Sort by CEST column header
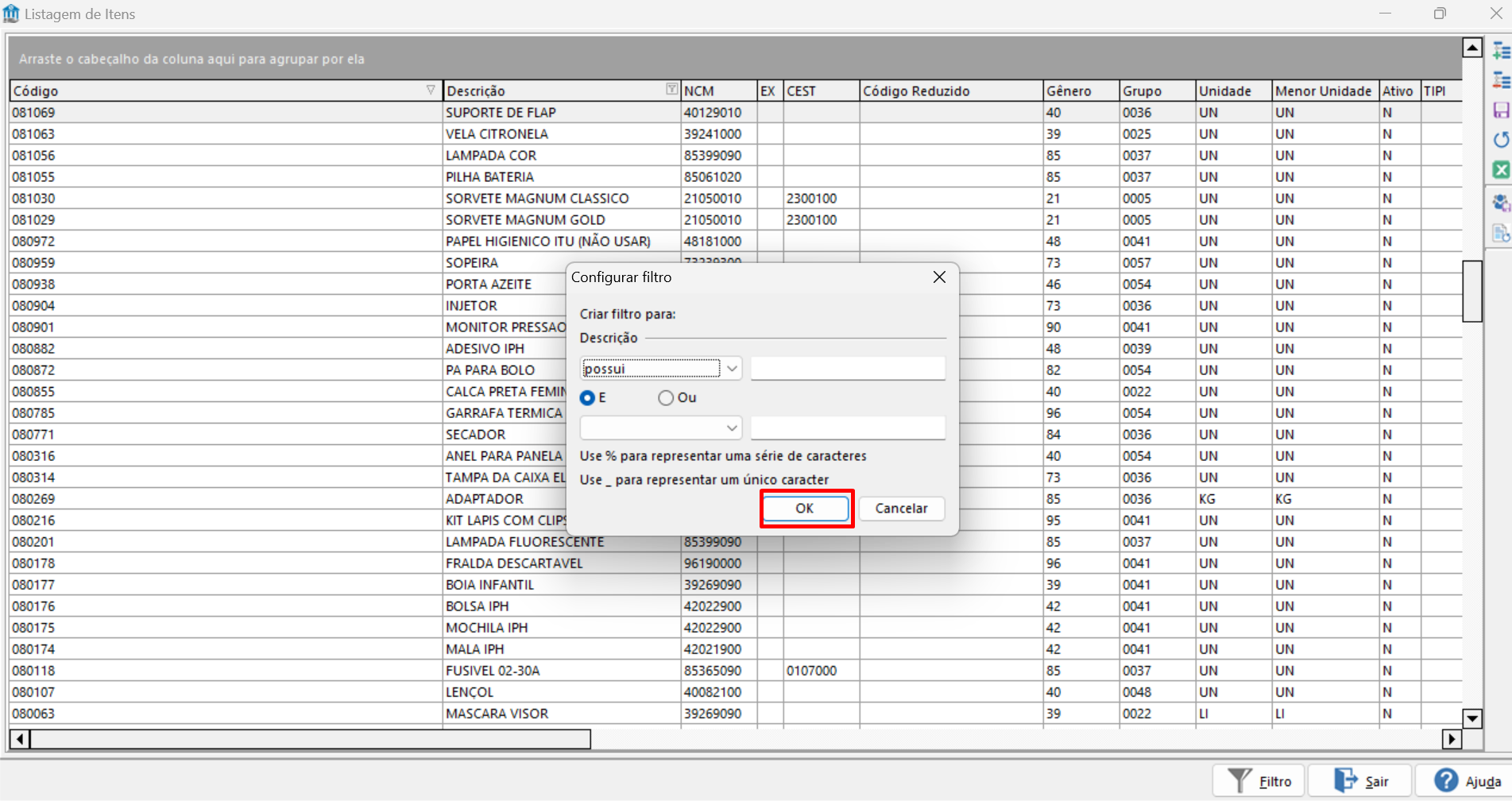Image resolution: width=1512 pixels, height=801 pixels. tap(821, 91)
